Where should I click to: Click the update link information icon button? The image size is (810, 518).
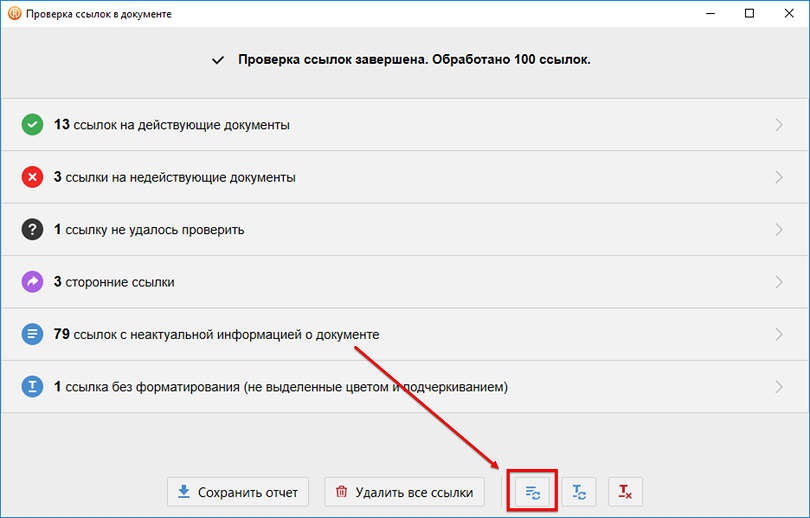coord(532,492)
